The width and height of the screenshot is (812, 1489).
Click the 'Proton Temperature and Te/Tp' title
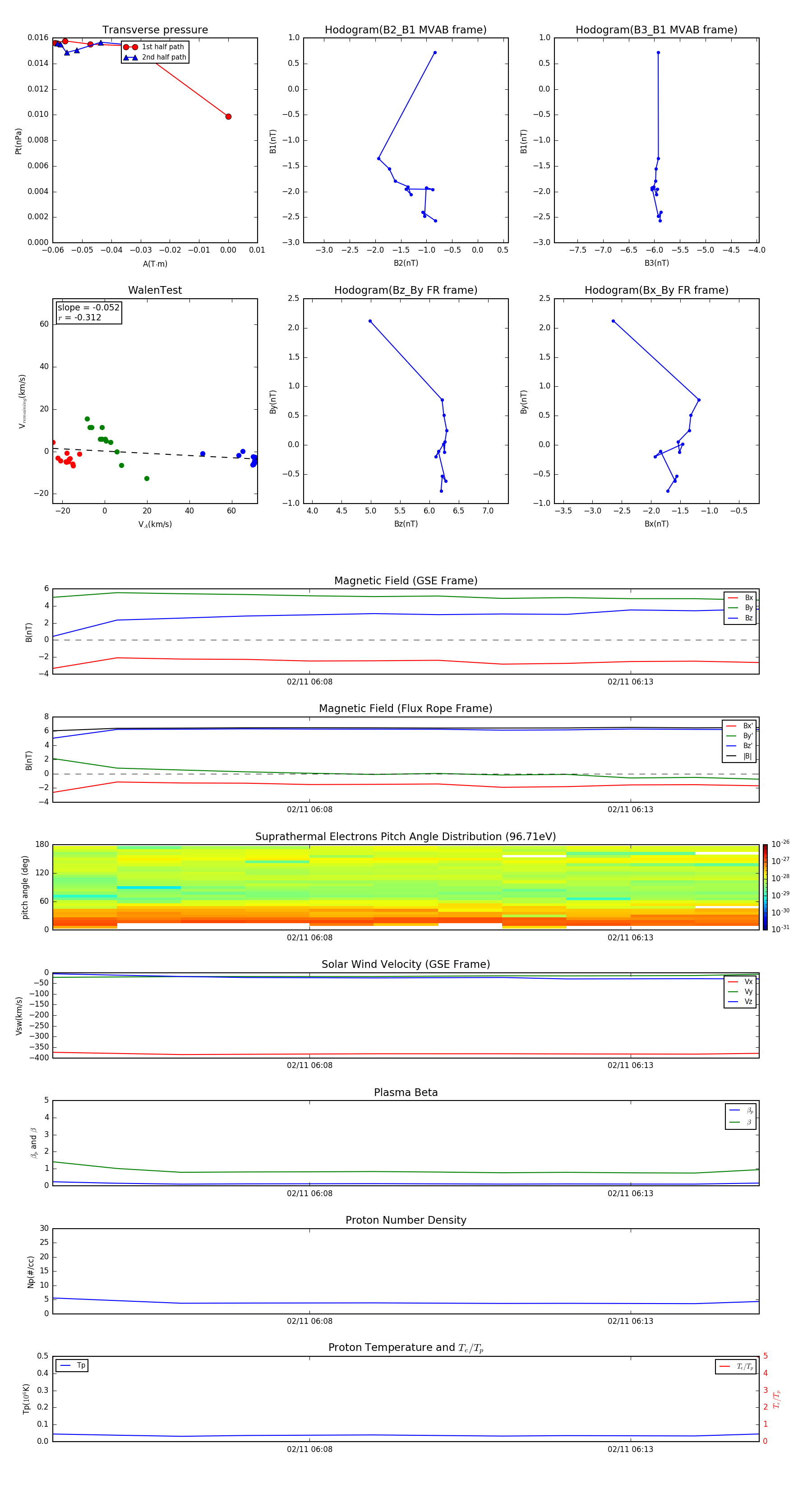pos(406,1348)
